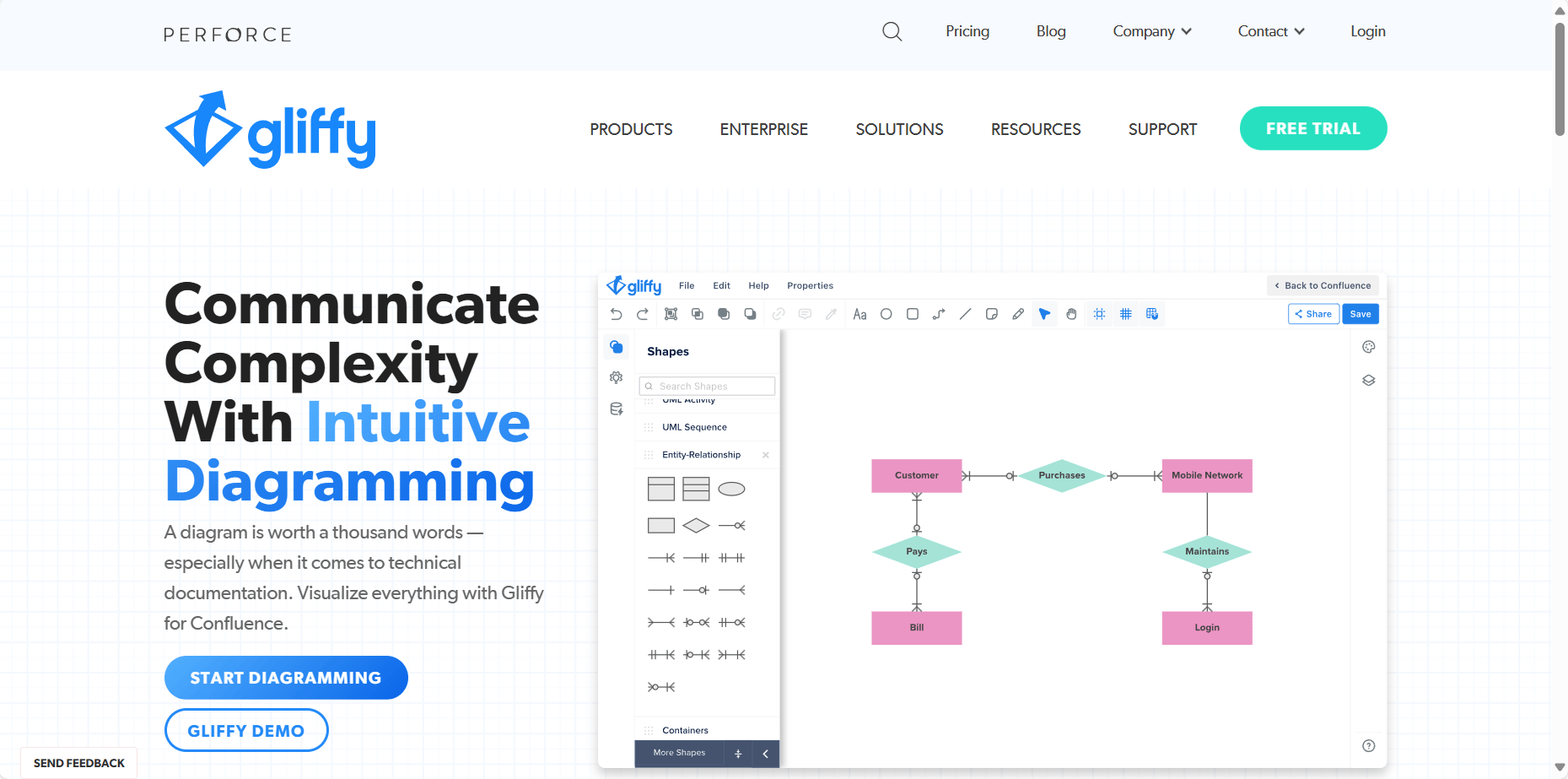The image size is (1568, 779).
Task: Expand the UML Sequence shape group
Action: coord(707,427)
